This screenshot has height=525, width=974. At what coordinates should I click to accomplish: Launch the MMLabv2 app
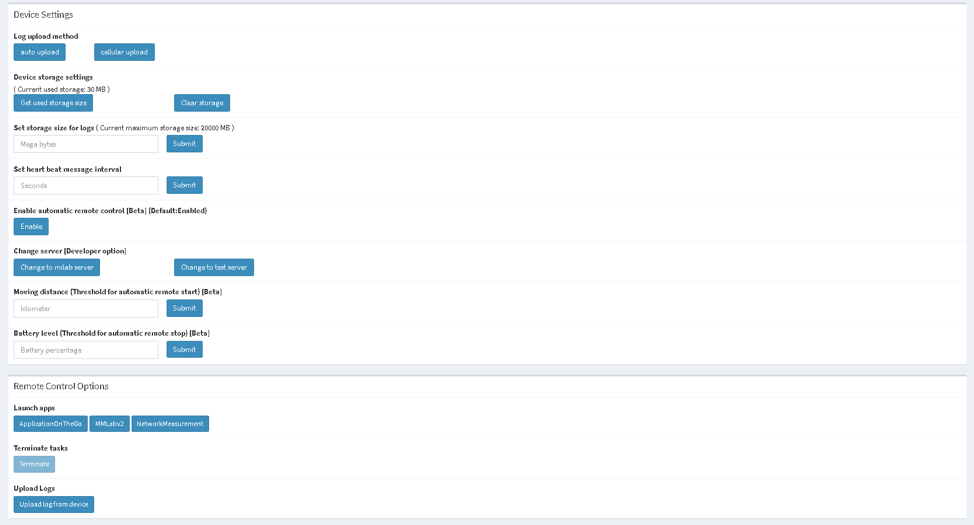click(x=109, y=424)
